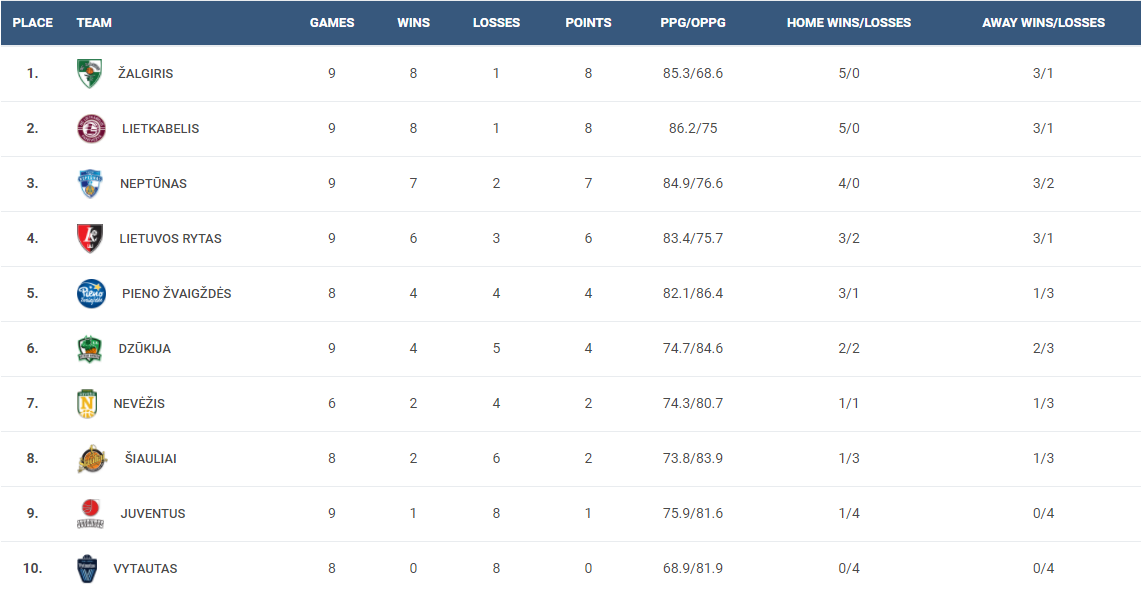Click the Lietuvos Rytas team logo
This screenshot has width=1141, height=598.
tap(90, 238)
